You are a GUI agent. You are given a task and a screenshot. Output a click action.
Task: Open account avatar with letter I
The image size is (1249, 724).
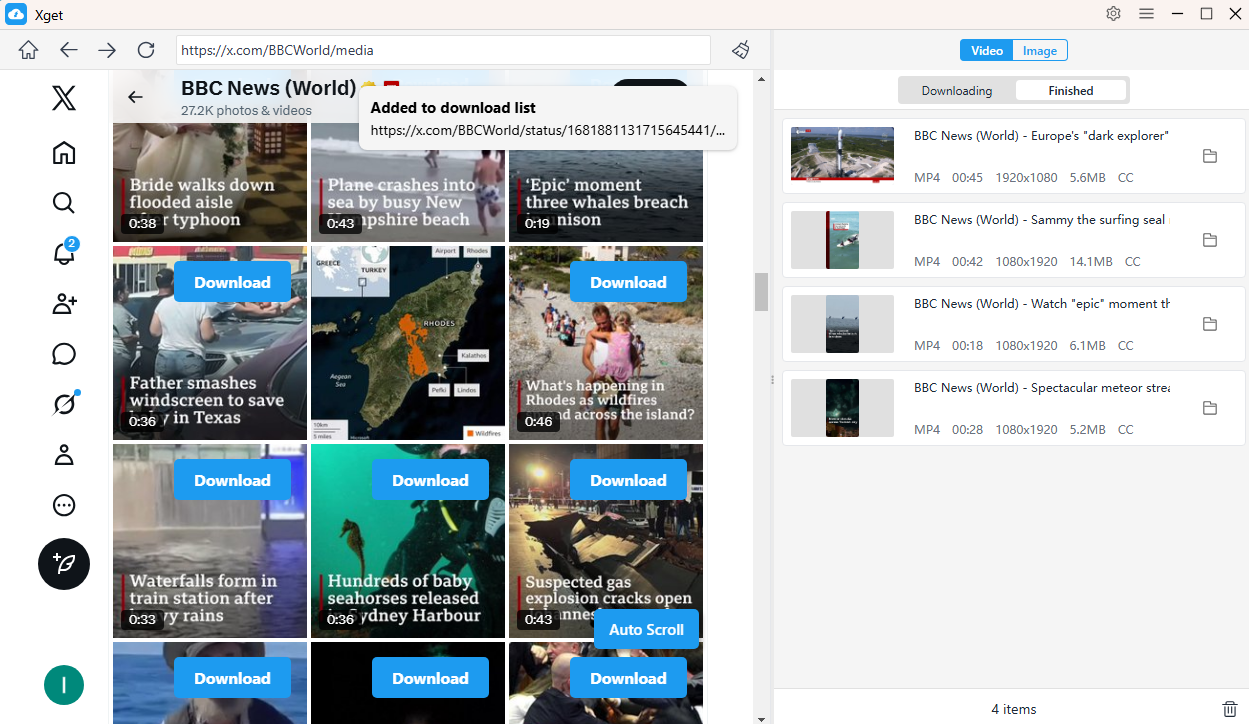click(x=64, y=685)
